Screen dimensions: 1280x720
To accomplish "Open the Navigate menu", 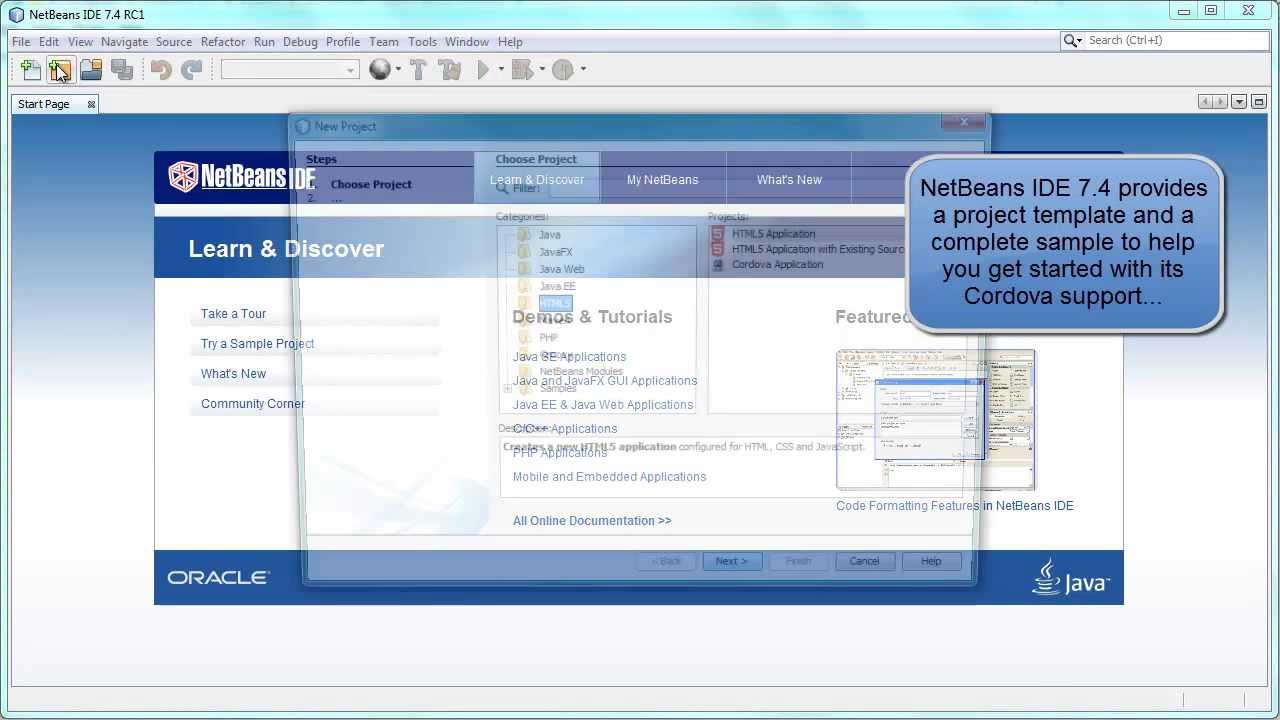I will [124, 42].
